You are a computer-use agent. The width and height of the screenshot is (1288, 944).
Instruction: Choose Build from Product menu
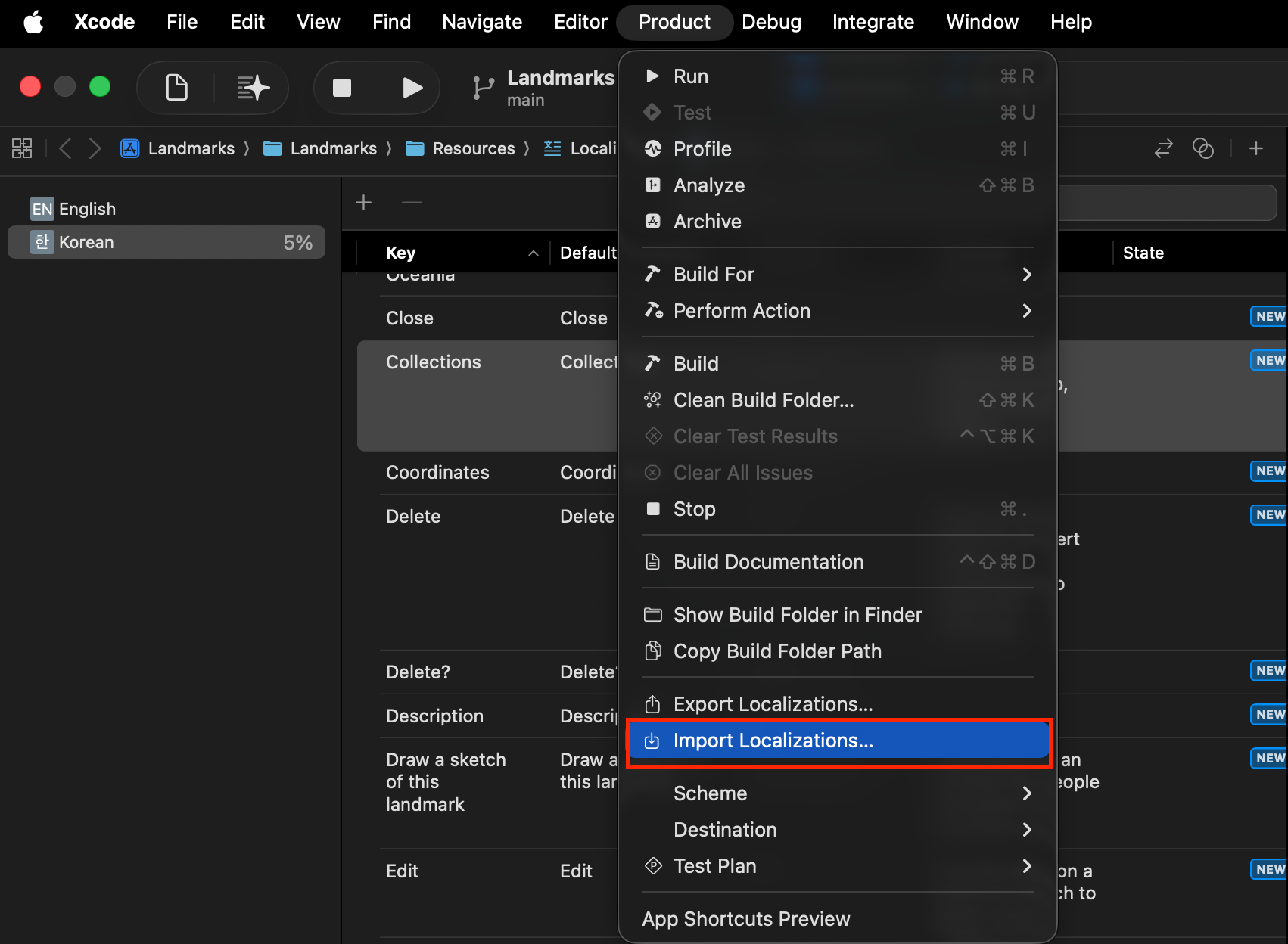pos(838,364)
